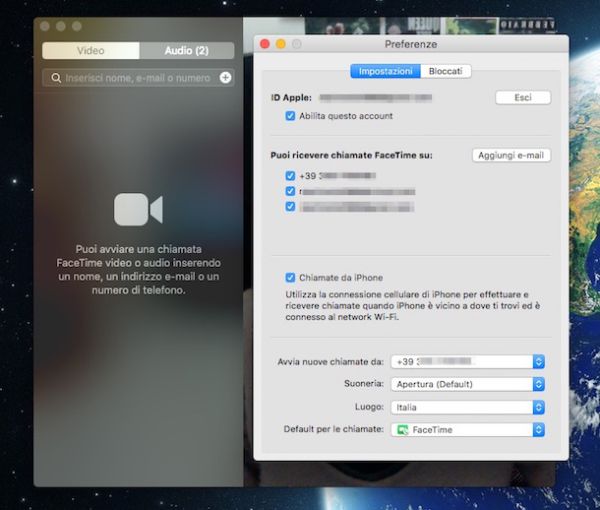Viewport: 600px width, 510px height.
Task: Switch to the Video tab
Action: click(90, 50)
